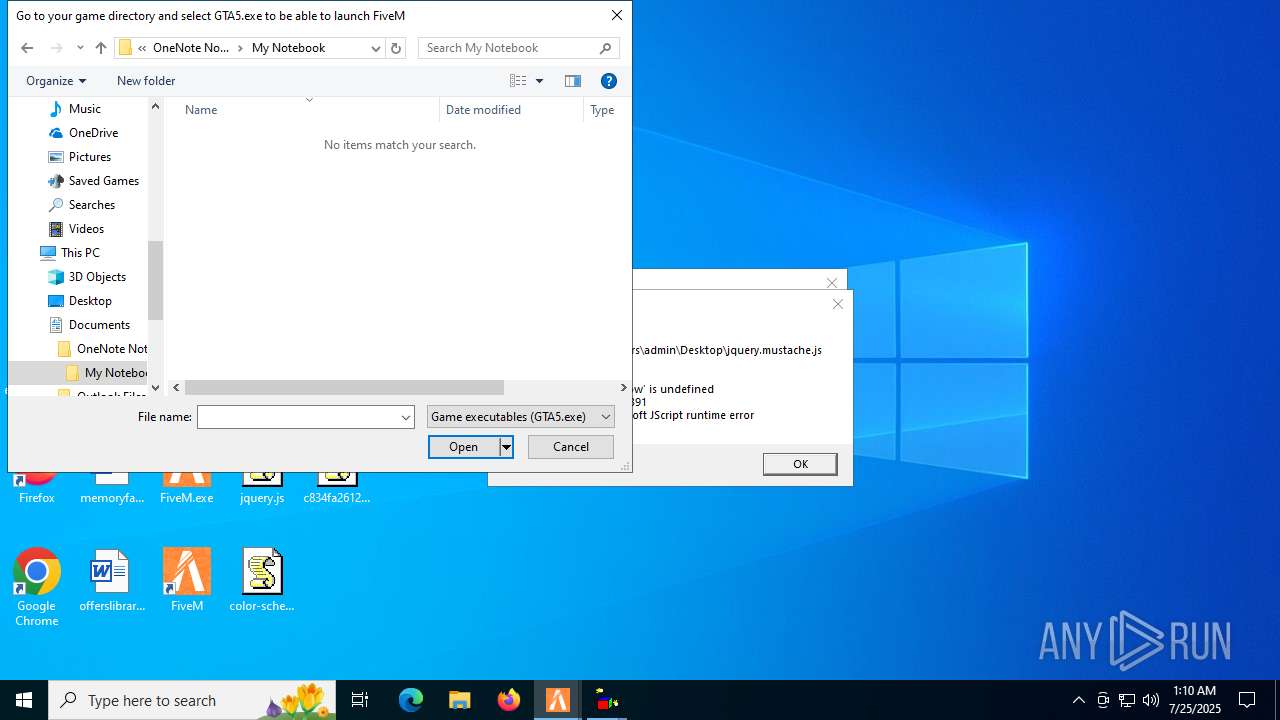Select Desktop in navigation pane
The width and height of the screenshot is (1280, 720).
tap(90, 301)
